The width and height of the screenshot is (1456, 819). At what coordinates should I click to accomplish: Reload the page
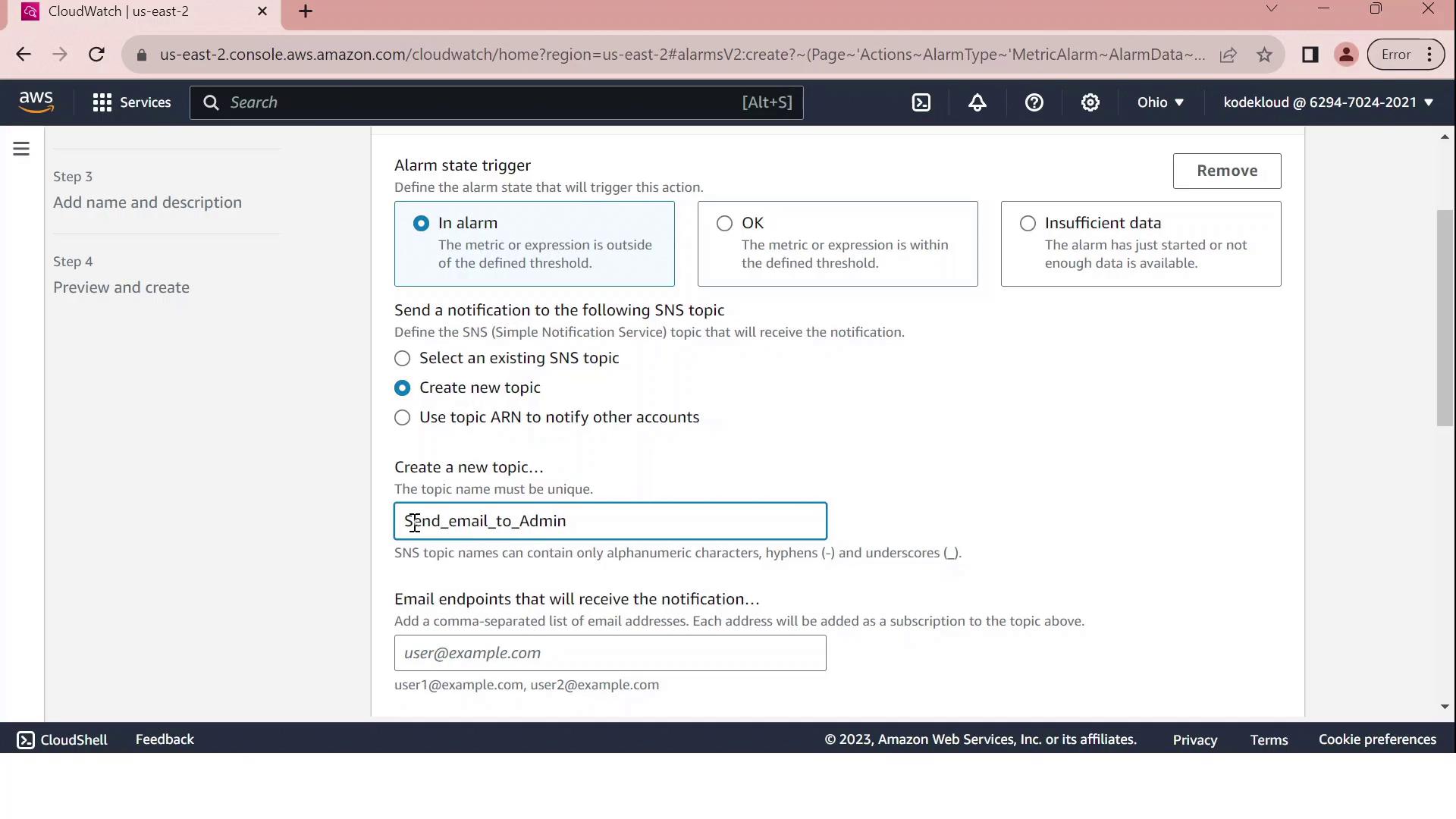pos(96,55)
